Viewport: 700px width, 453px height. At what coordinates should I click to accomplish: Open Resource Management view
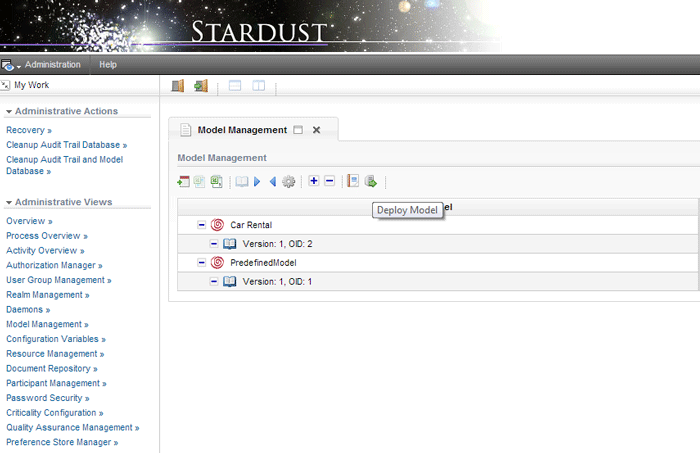[x=55, y=354]
